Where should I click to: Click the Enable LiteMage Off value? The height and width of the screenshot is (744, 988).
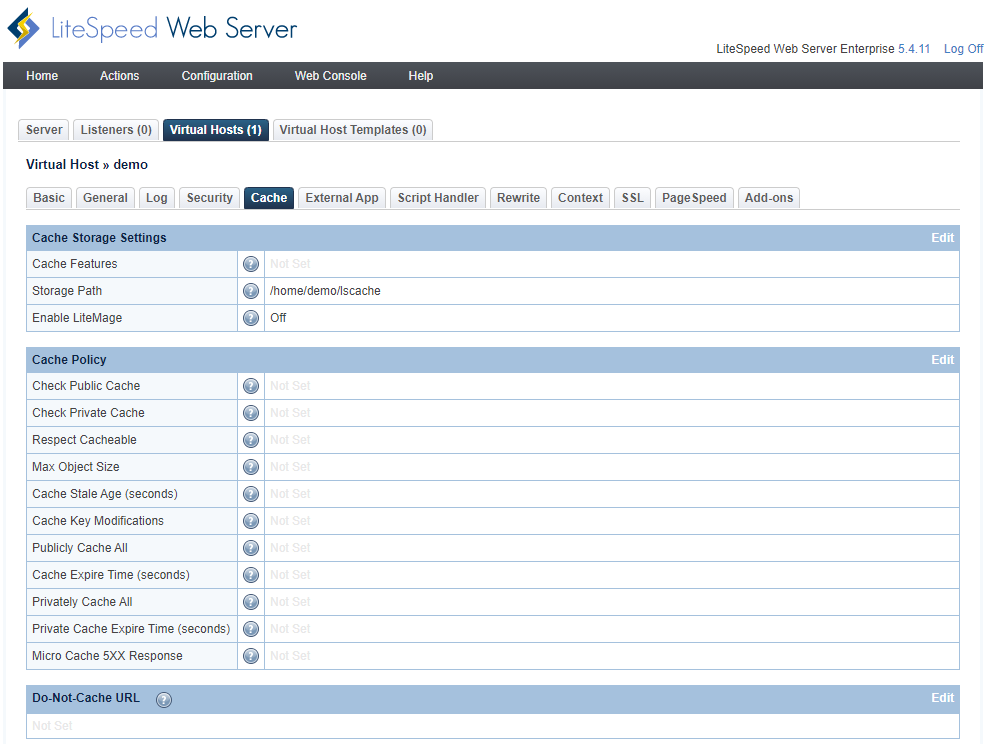278,318
